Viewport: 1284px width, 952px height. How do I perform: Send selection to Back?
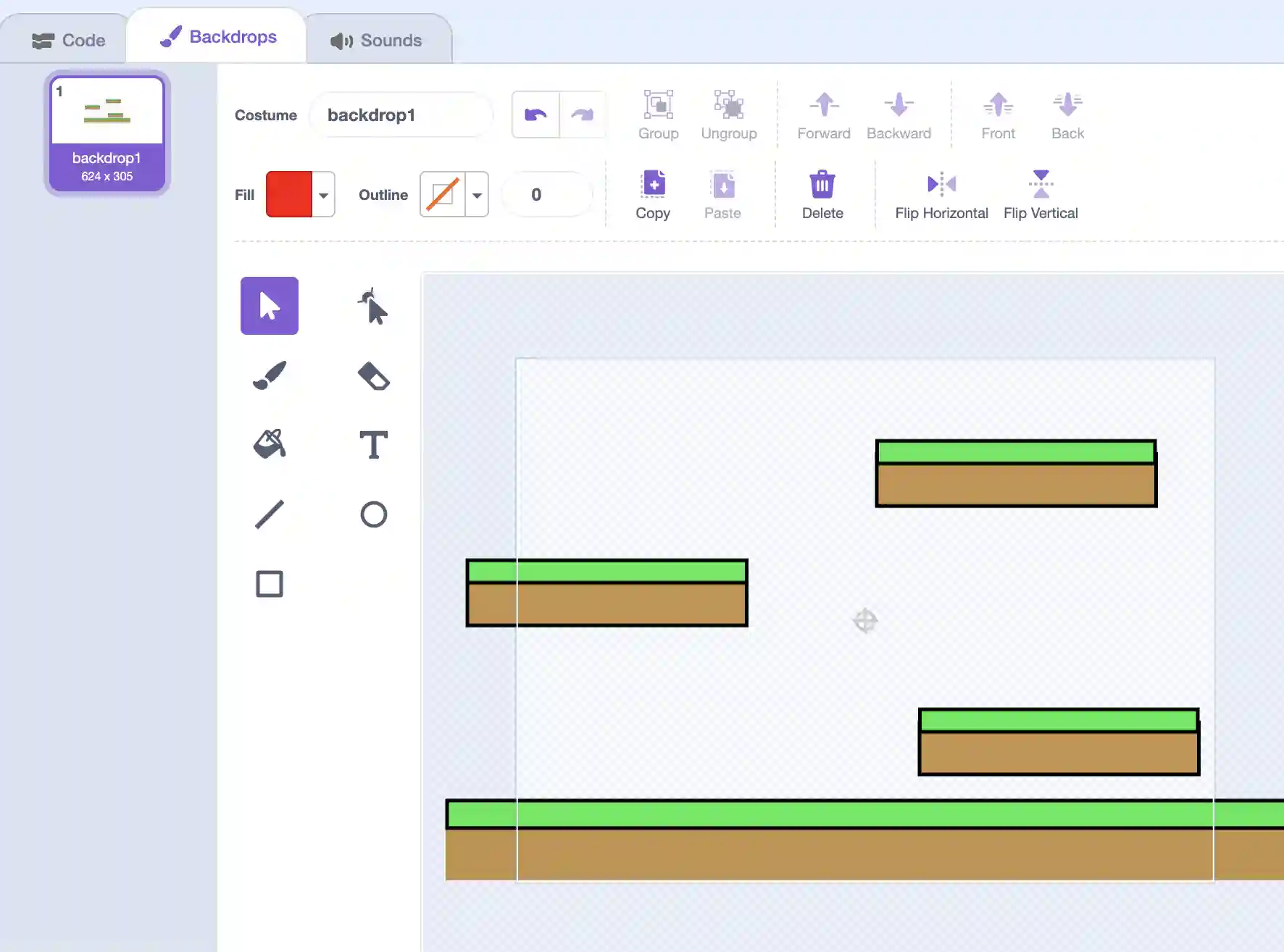point(1067,115)
